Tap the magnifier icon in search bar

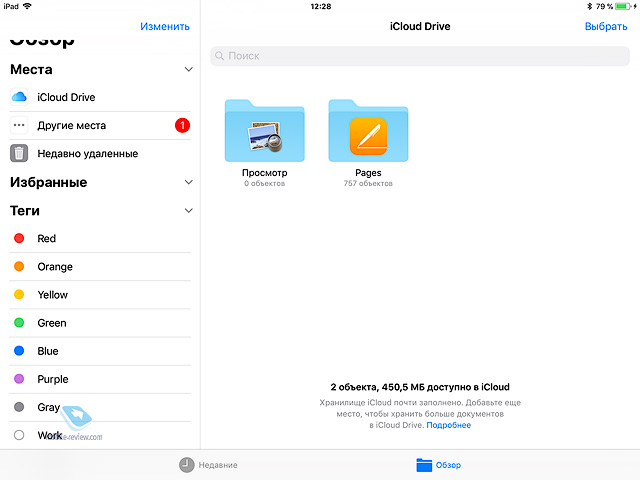(x=220, y=56)
